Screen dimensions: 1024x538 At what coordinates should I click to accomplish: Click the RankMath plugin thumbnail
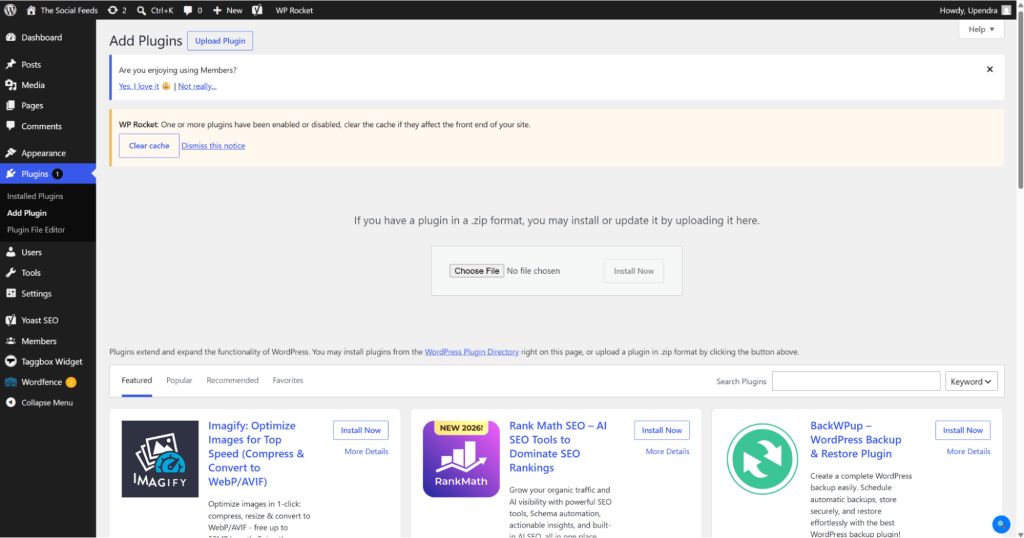point(461,459)
